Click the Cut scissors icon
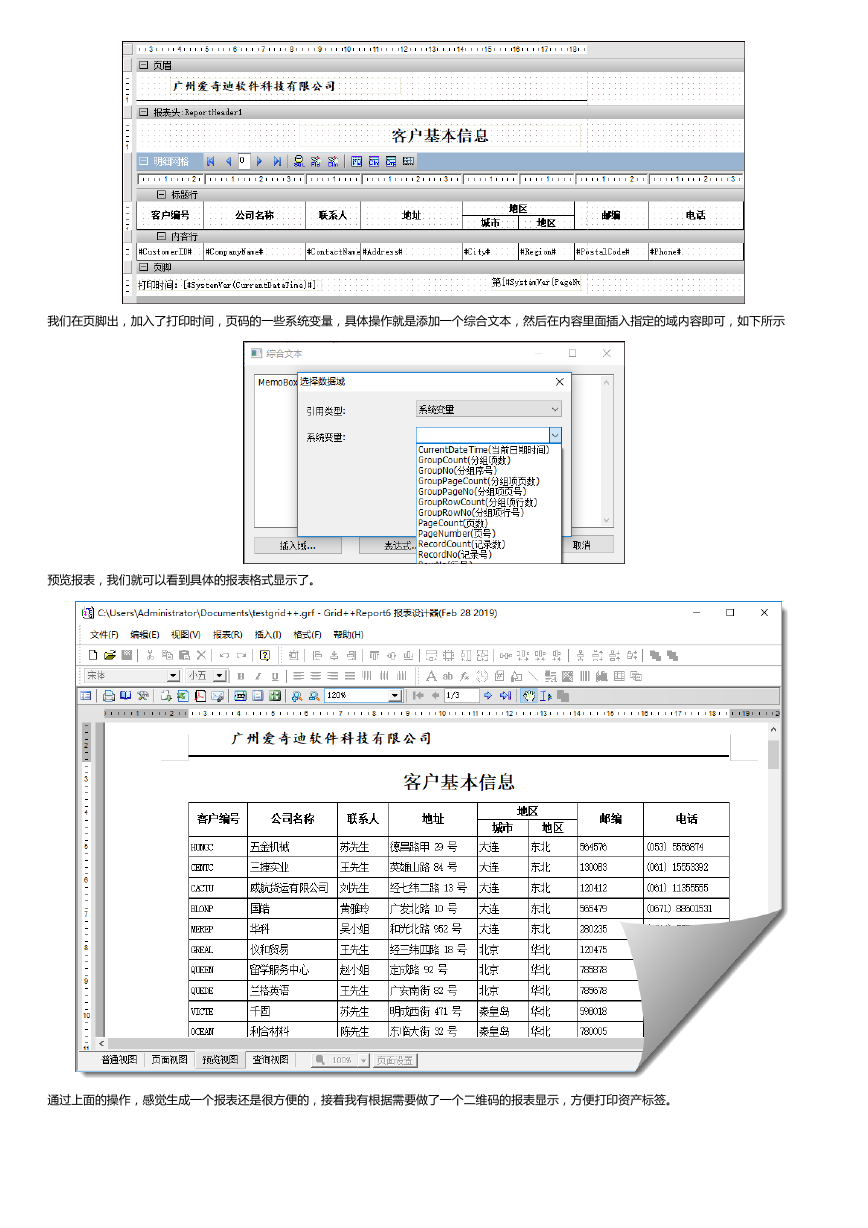Screen dimensions: 868x1228 (150, 655)
